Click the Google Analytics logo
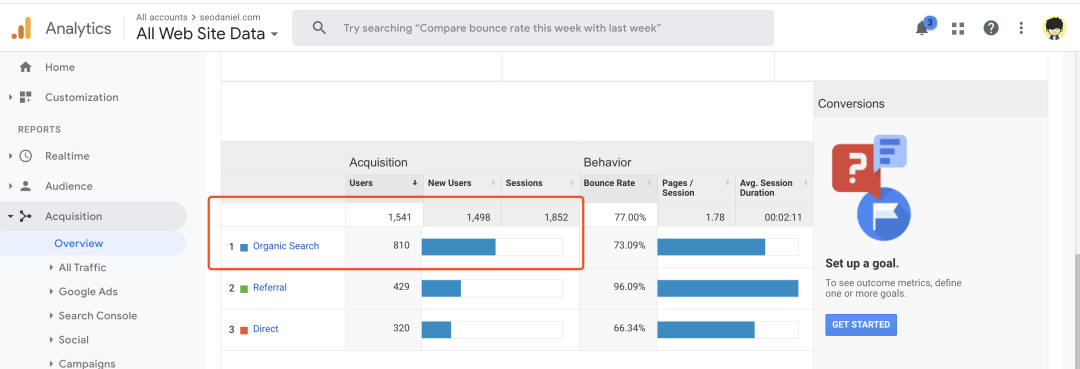The image size is (1080, 369). [x=21, y=28]
